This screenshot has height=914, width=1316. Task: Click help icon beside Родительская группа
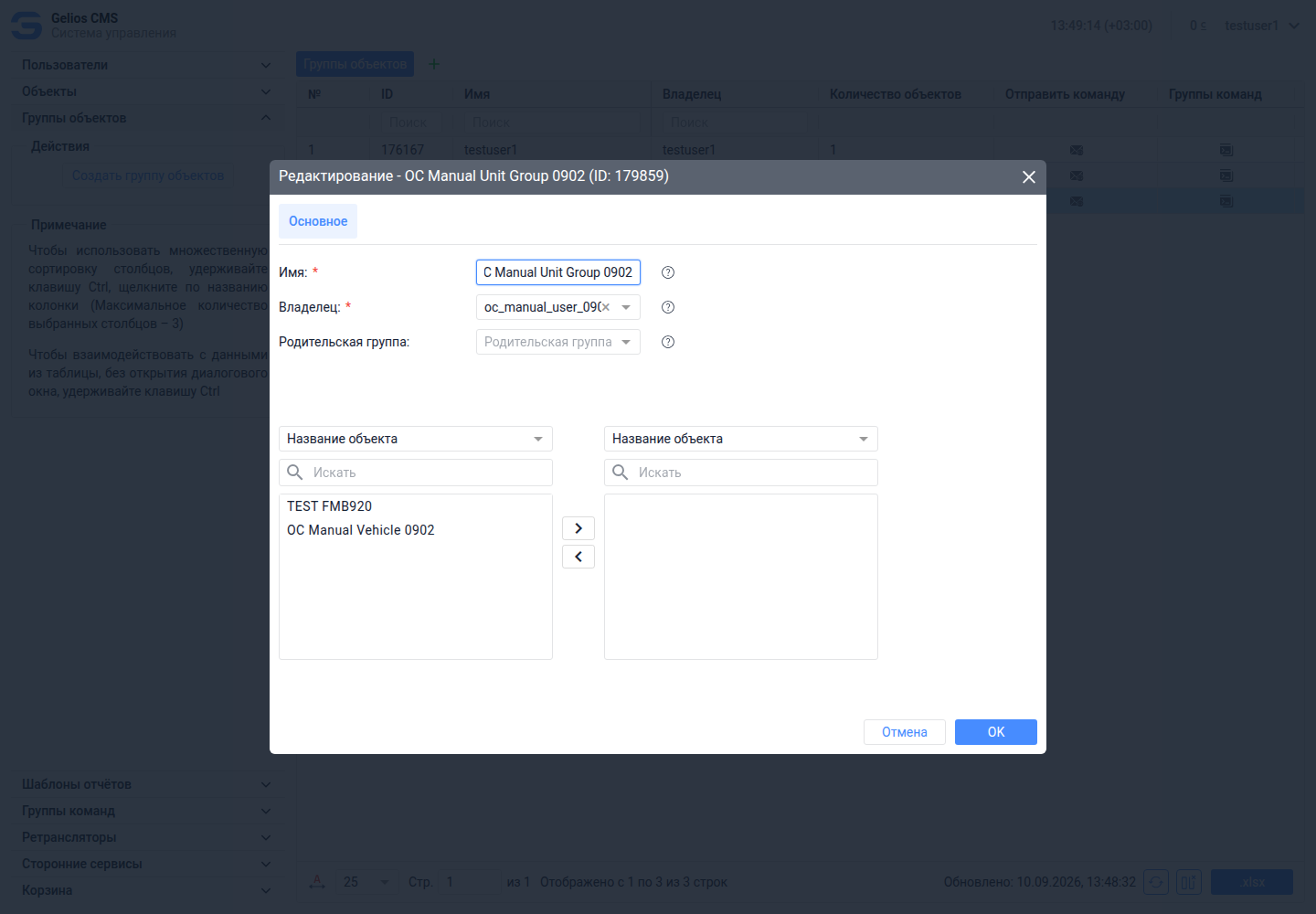[668, 342]
